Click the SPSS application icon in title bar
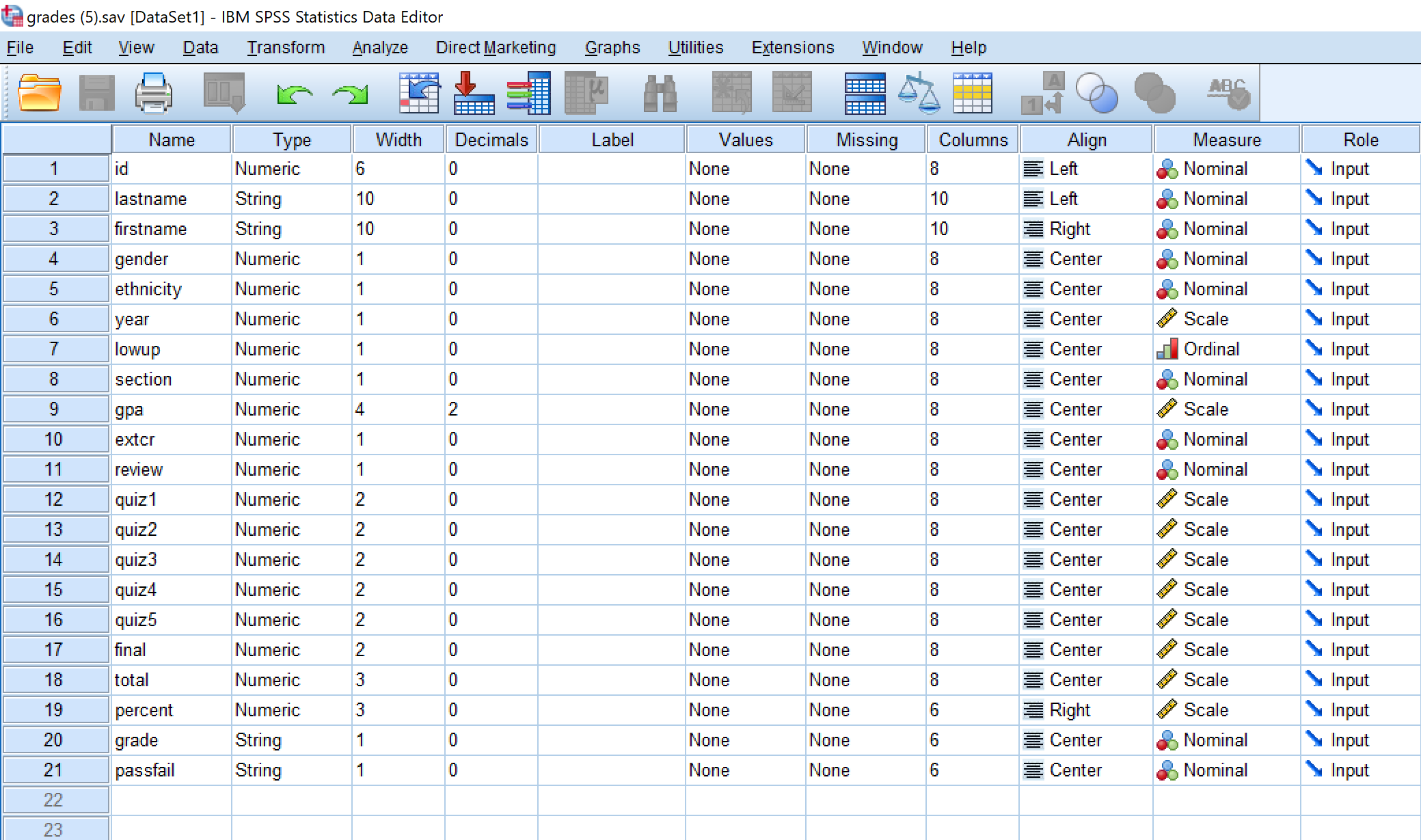Screen dimensions: 1421x840 coord(12,15)
